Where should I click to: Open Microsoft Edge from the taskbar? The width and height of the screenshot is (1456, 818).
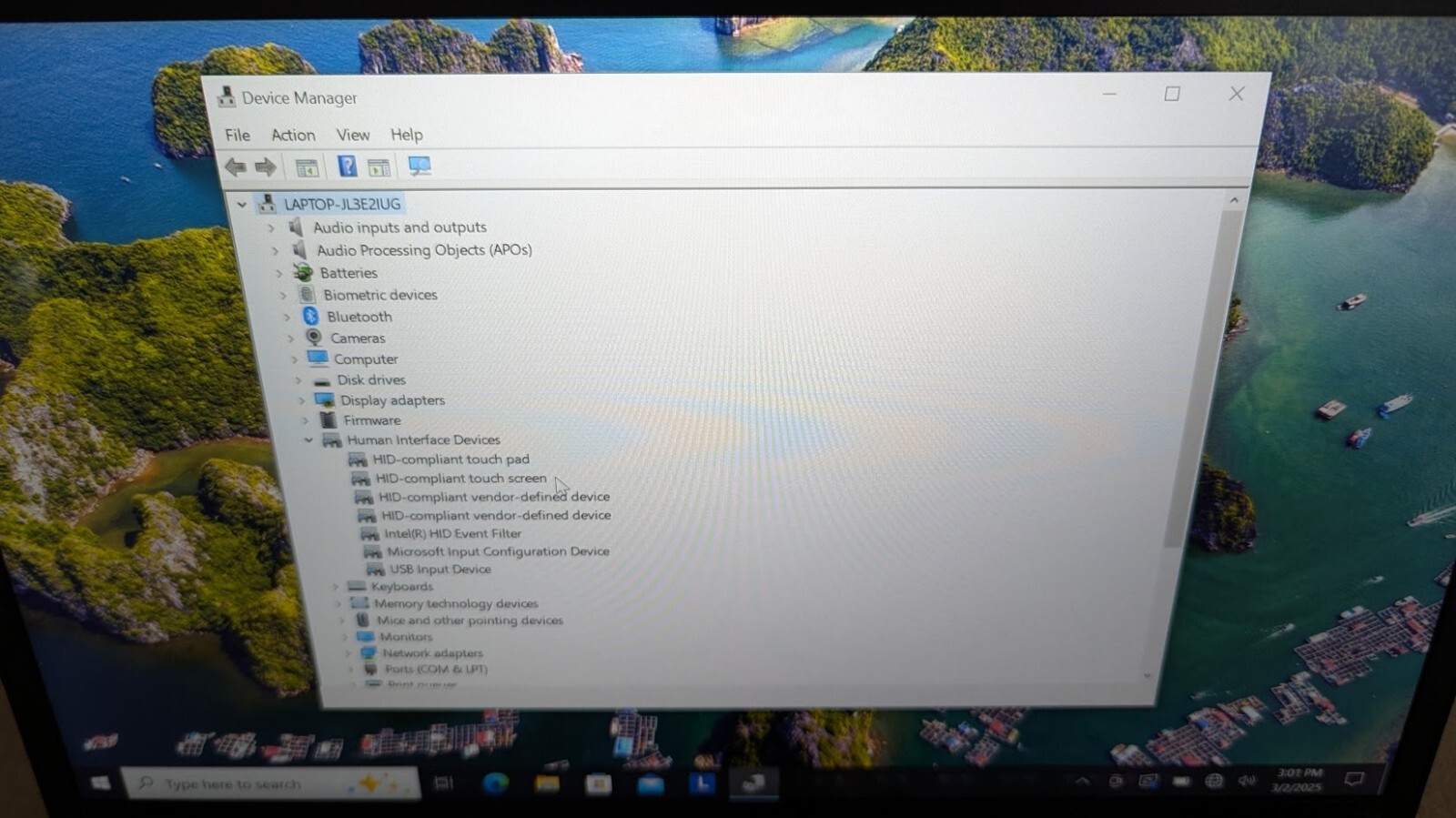pos(495,783)
